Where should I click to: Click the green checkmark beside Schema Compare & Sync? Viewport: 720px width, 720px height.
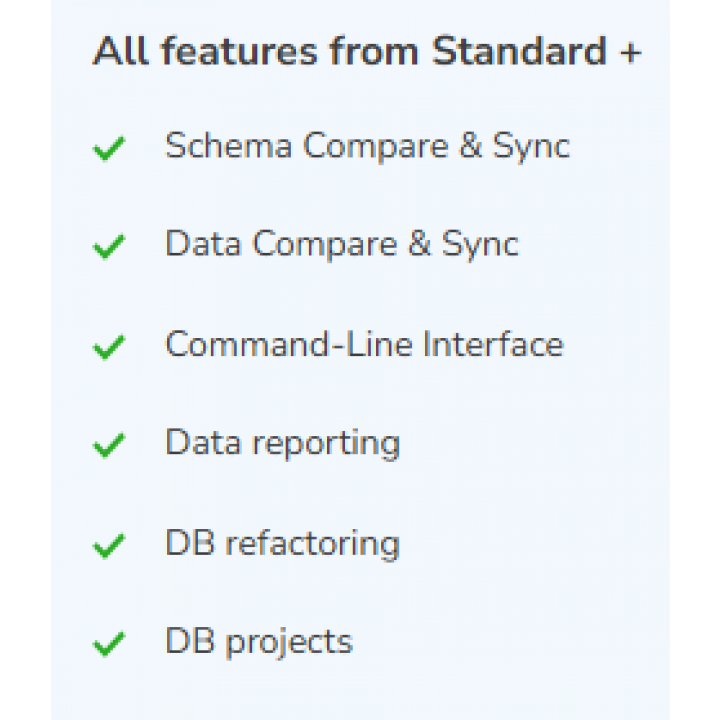coord(109,149)
